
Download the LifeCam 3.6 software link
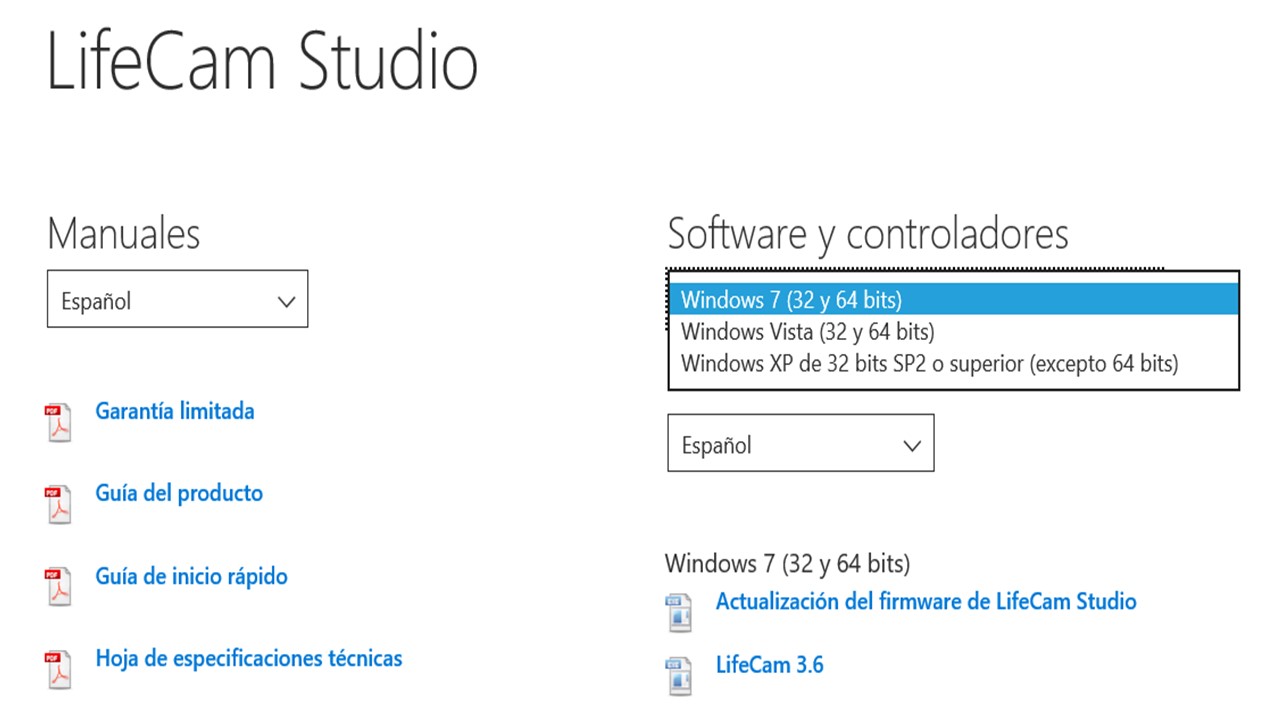pos(769,664)
